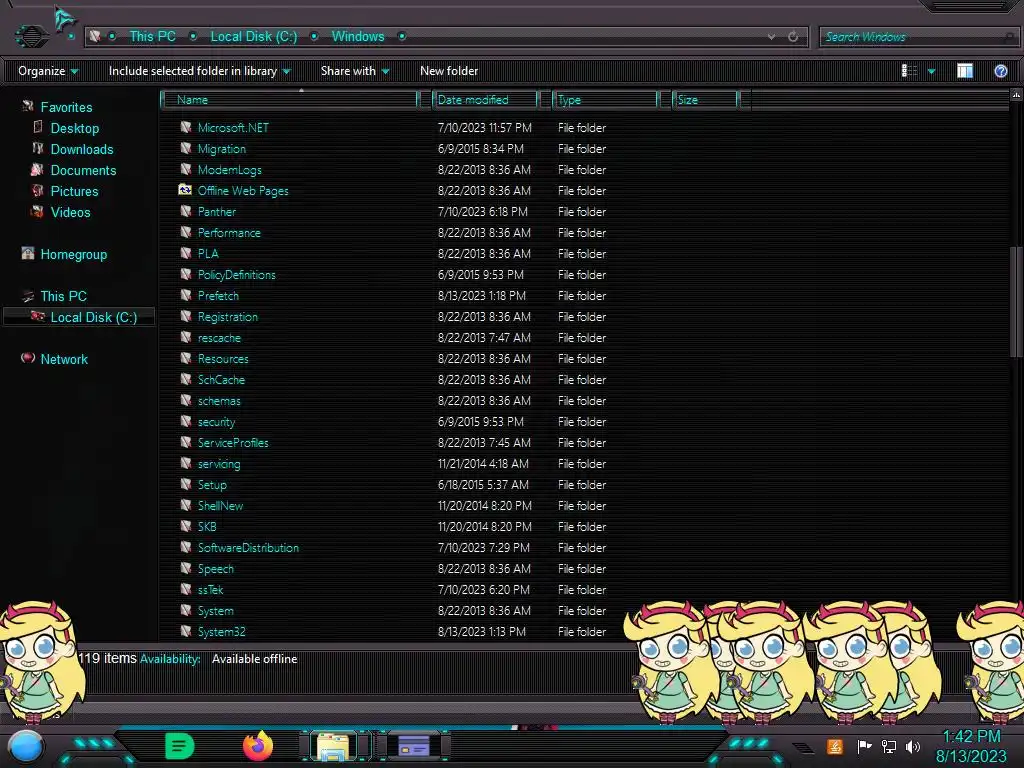1024x768 pixels.
Task: Select Local Disk (C:) in navigation pane
Action: pos(93,317)
